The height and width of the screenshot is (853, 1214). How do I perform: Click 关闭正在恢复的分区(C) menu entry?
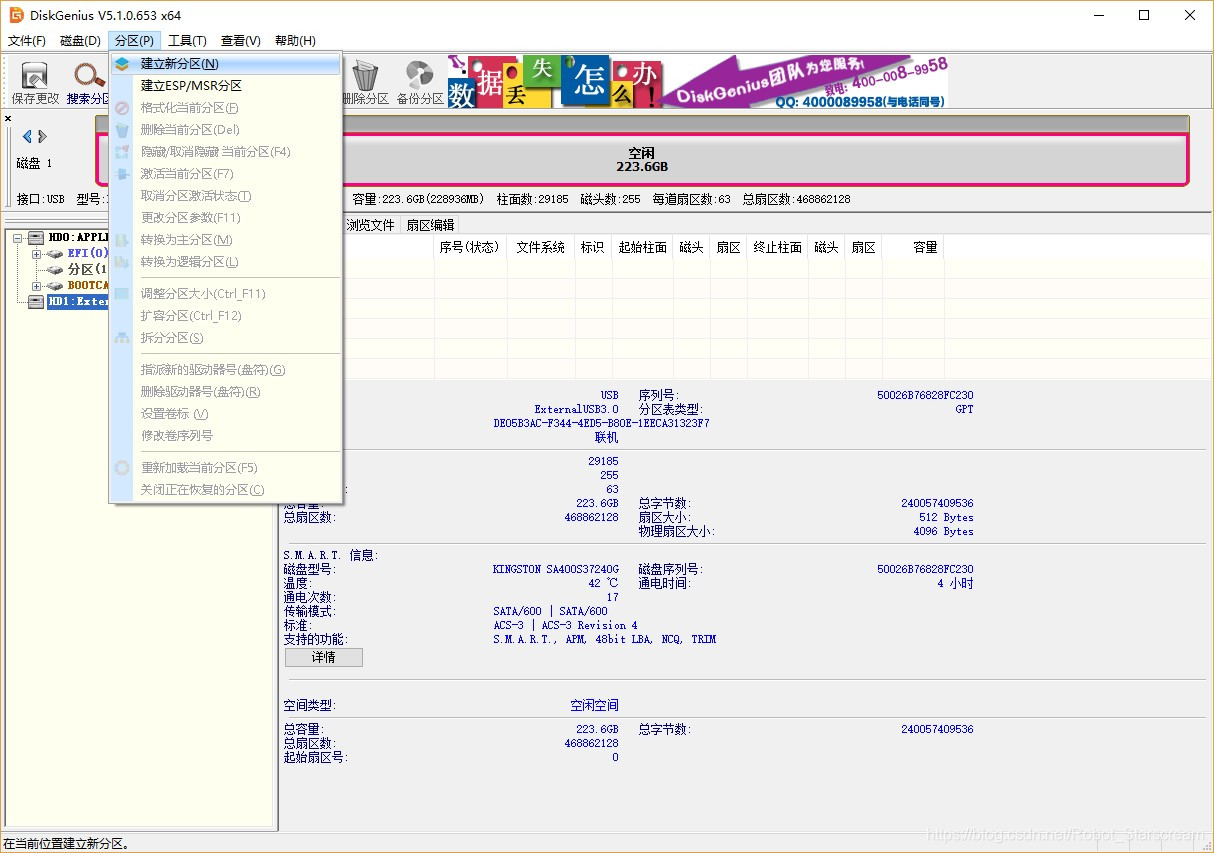226,490
